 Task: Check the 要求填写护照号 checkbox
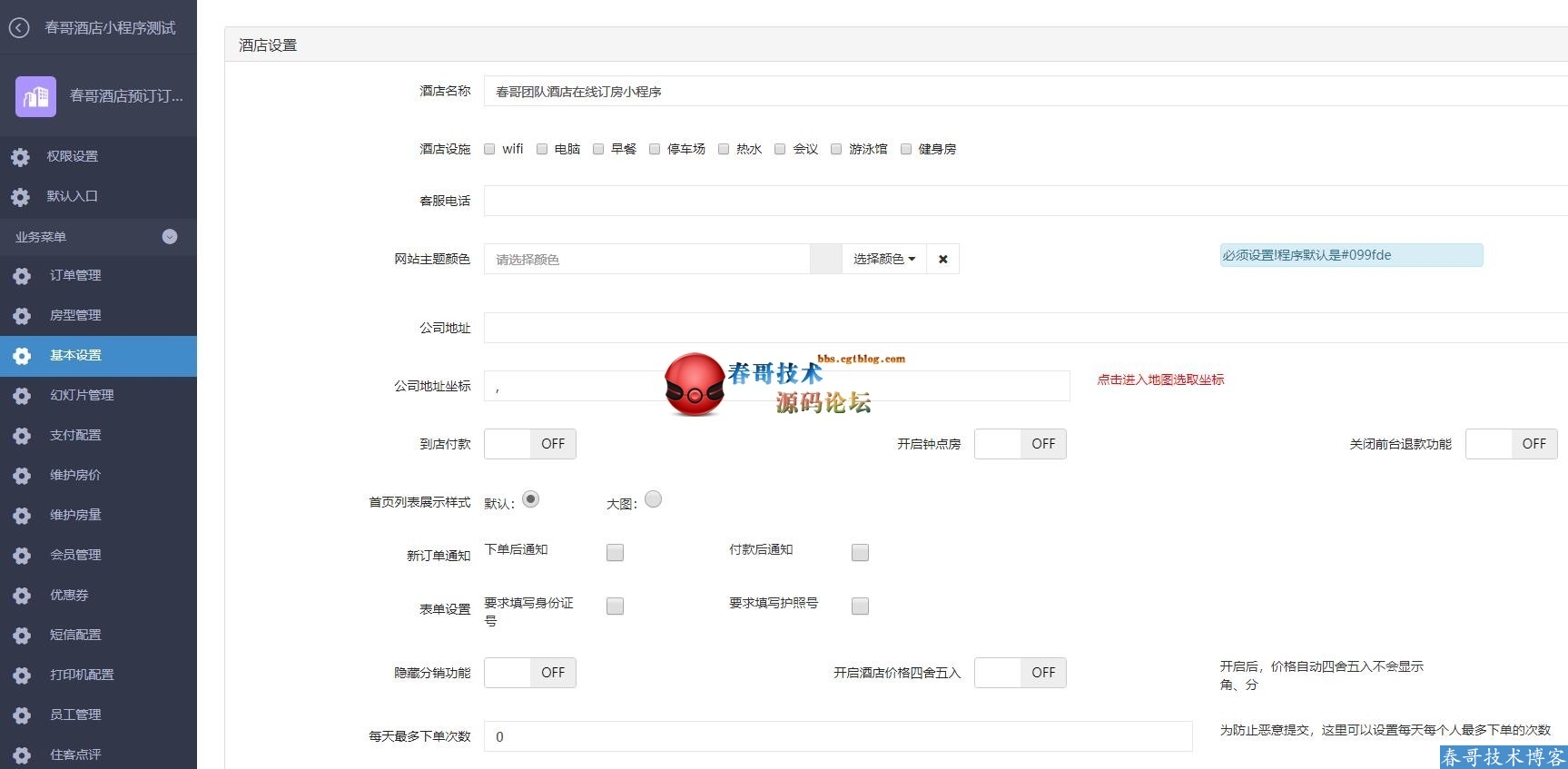[x=860, y=606]
